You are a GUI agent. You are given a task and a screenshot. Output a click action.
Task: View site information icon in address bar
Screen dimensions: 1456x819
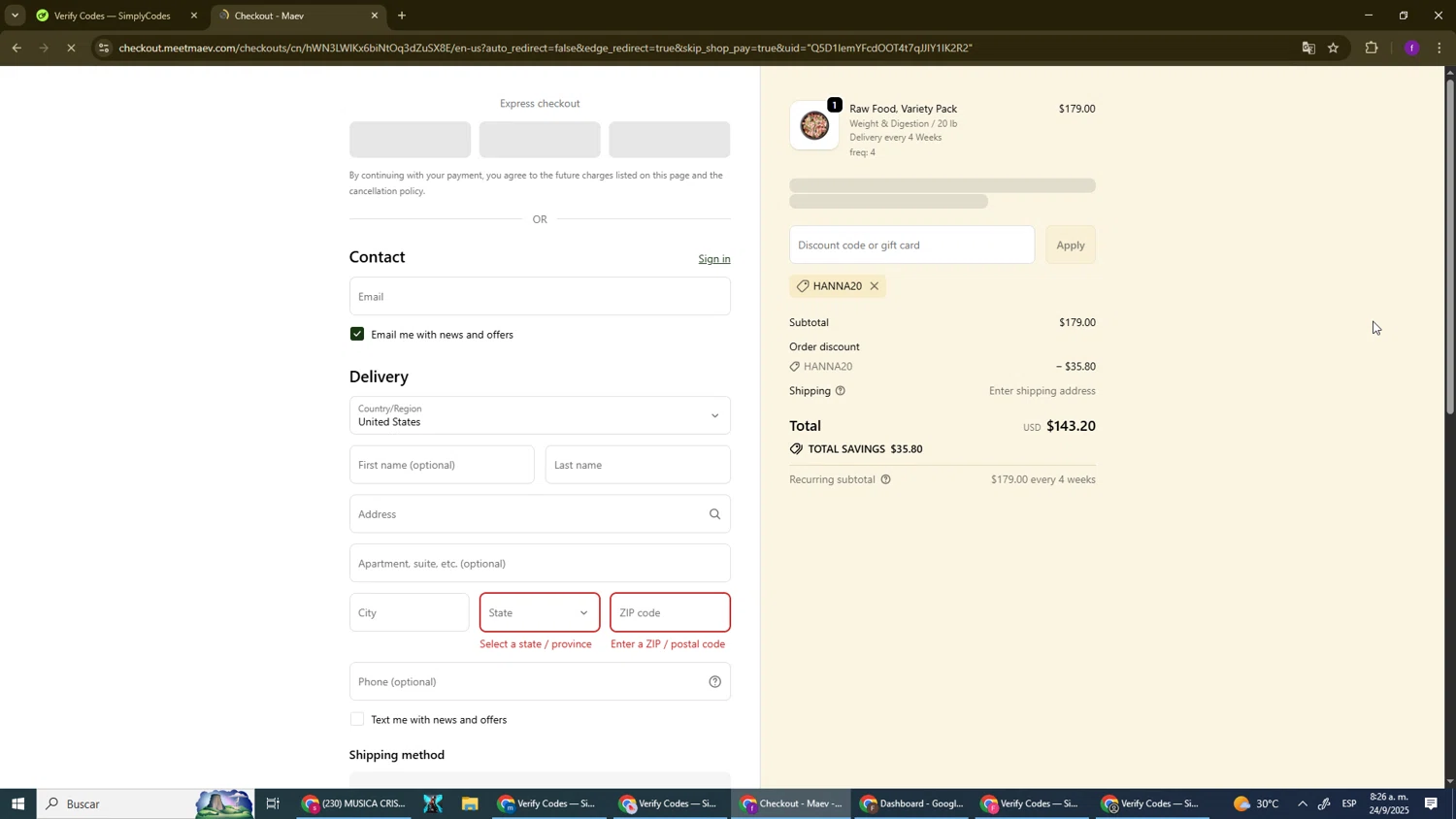point(104,48)
